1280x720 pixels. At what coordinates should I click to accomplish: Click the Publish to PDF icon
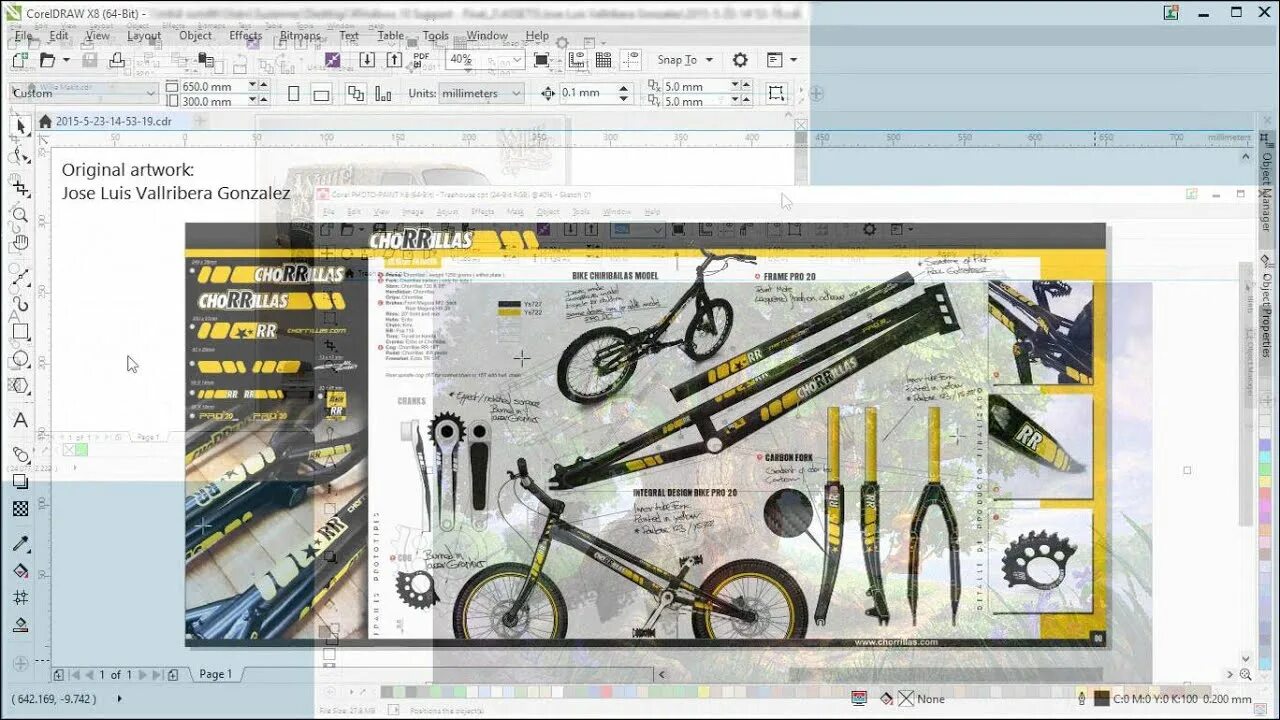422,60
